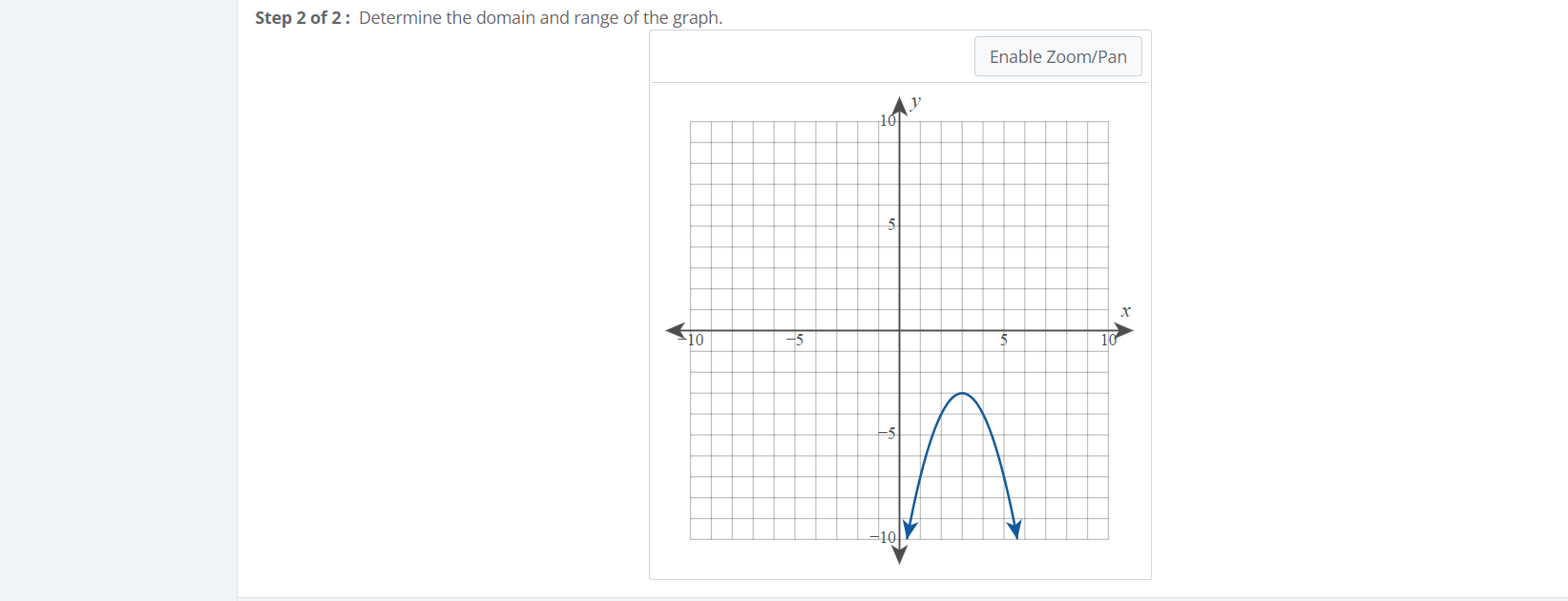Click the −10 label at y-axis bottom
Viewport: 1568px width, 601px height.
tap(883, 537)
